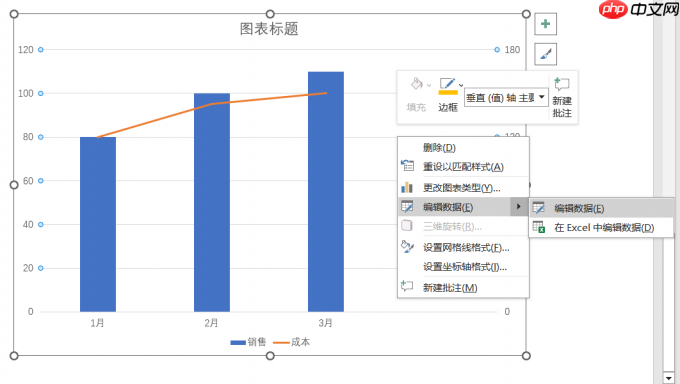This screenshot has width=680, height=384.
Task: Click the Fill paint bucket icon
Action: coord(416,84)
